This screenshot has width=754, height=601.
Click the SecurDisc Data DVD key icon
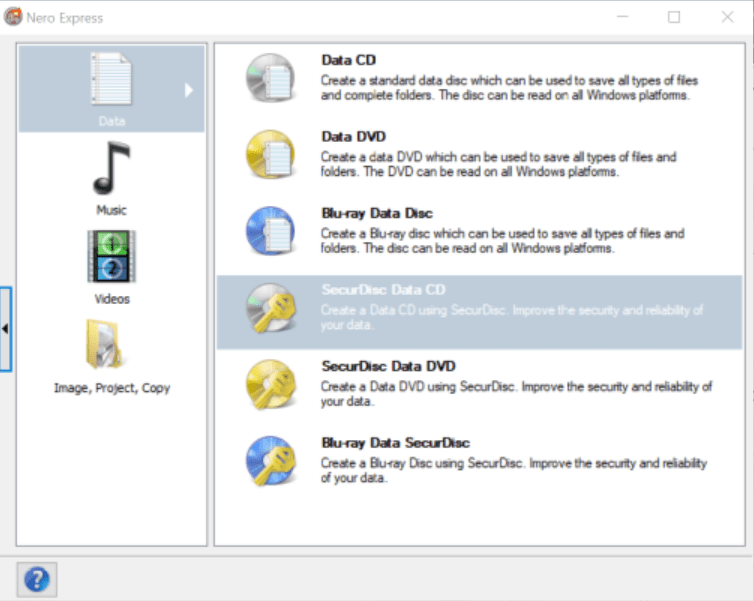click(x=270, y=384)
